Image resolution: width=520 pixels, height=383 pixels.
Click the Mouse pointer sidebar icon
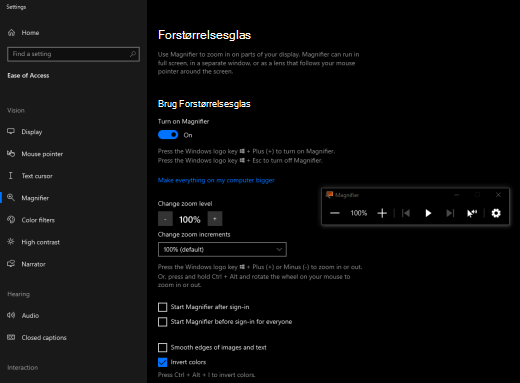click(11, 154)
